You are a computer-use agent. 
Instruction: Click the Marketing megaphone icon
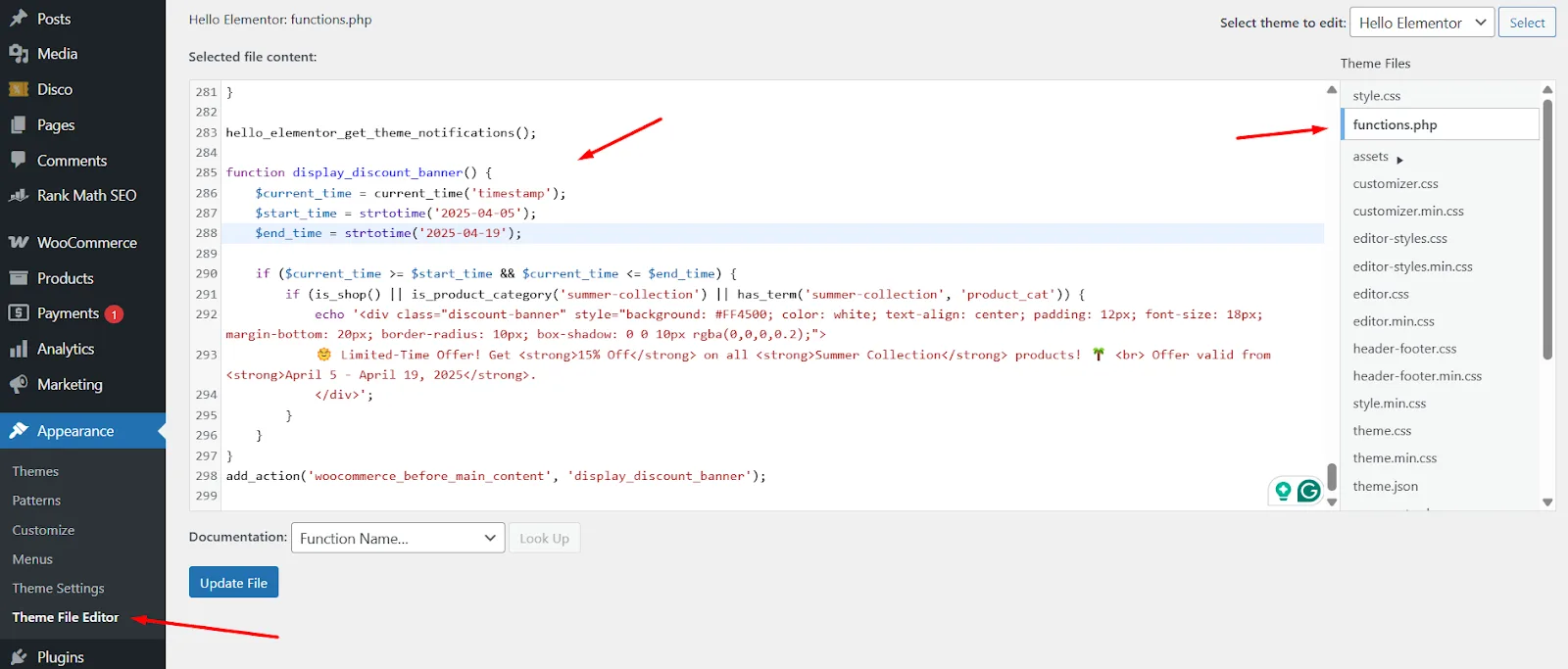click(19, 384)
